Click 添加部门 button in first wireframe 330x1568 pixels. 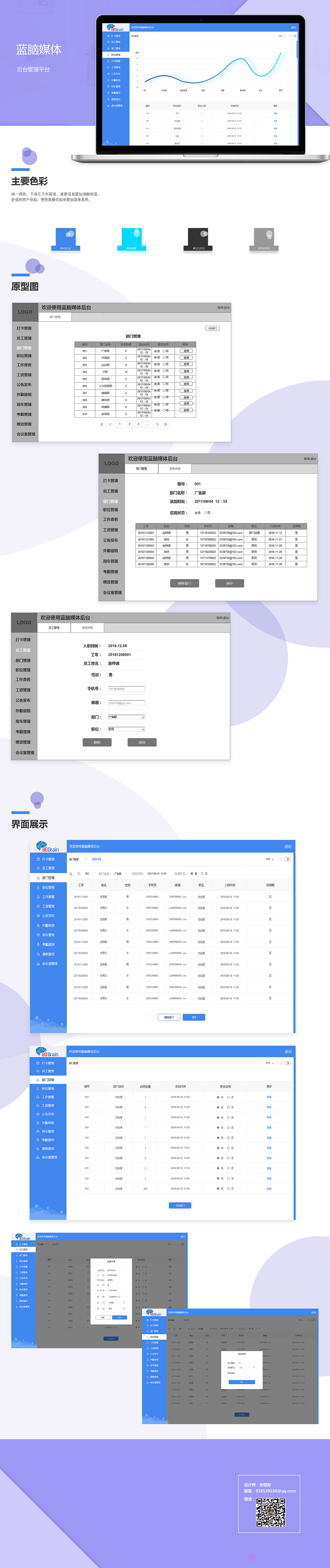(212, 328)
